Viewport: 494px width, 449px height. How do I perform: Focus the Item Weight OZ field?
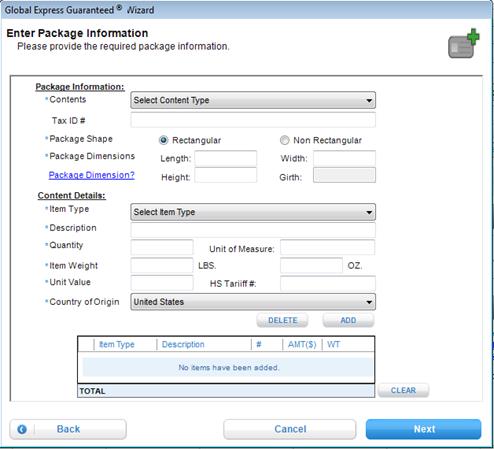(x=311, y=265)
